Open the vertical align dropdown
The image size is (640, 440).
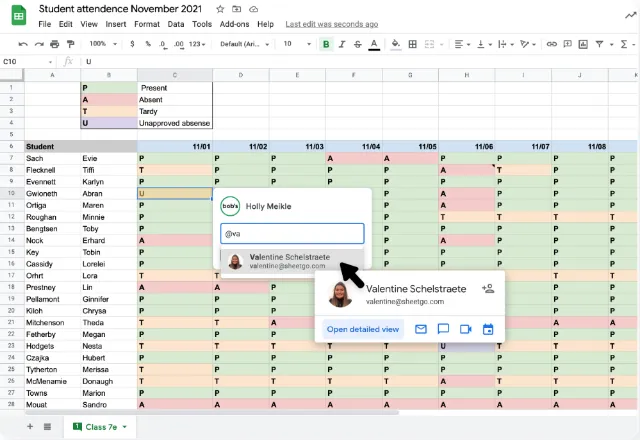click(484, 44)
